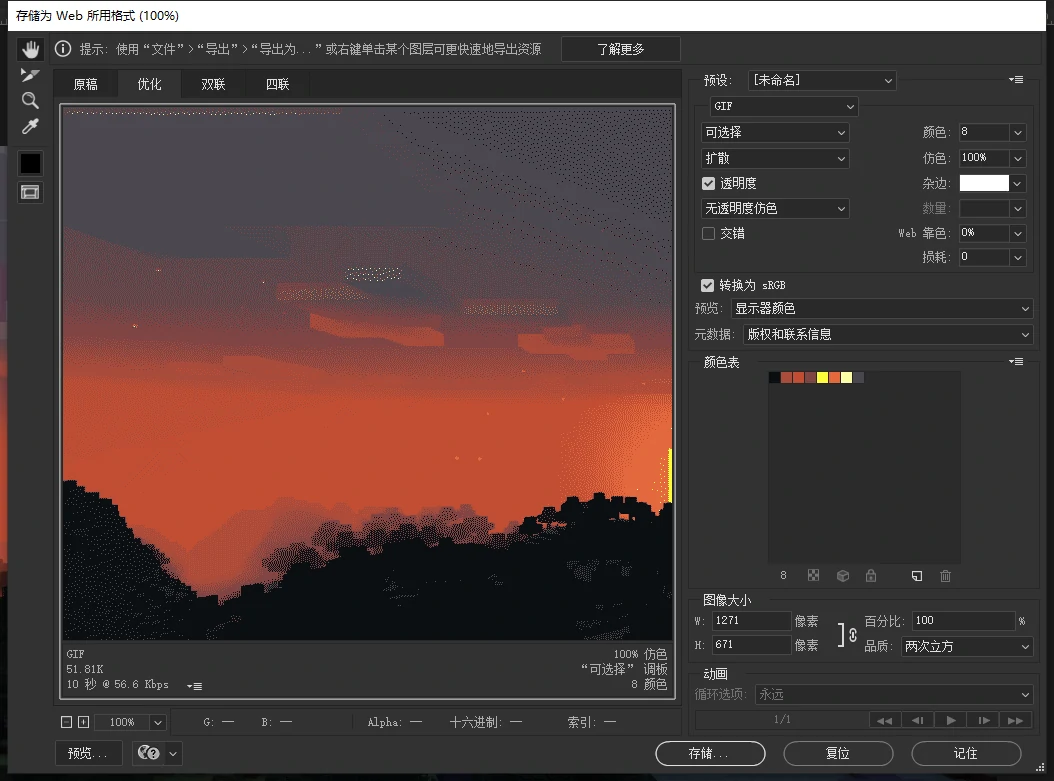Open the GIF format dropdown
This screenshot has height=781, width=1054.
pyautogui.click(x=783, y=106)
